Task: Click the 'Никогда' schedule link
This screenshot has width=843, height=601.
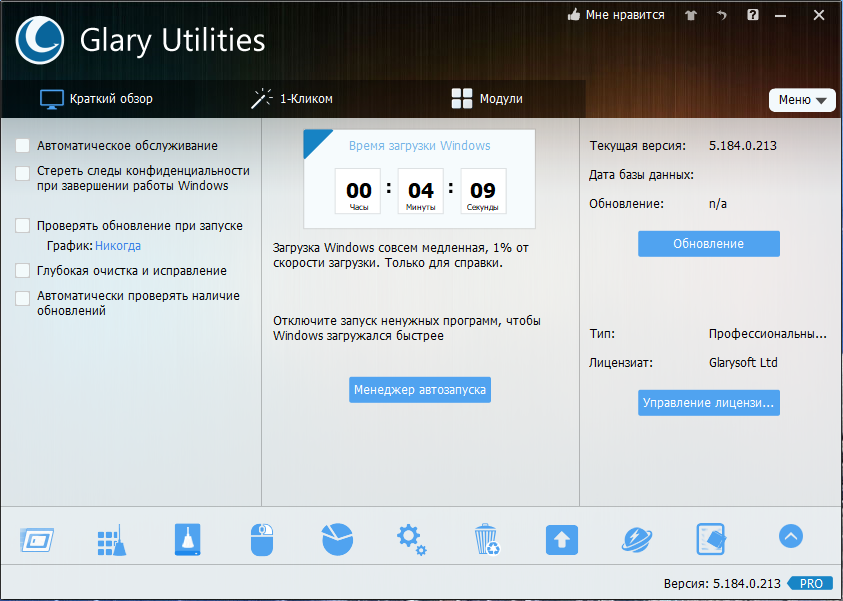Action: coord(118,246)
